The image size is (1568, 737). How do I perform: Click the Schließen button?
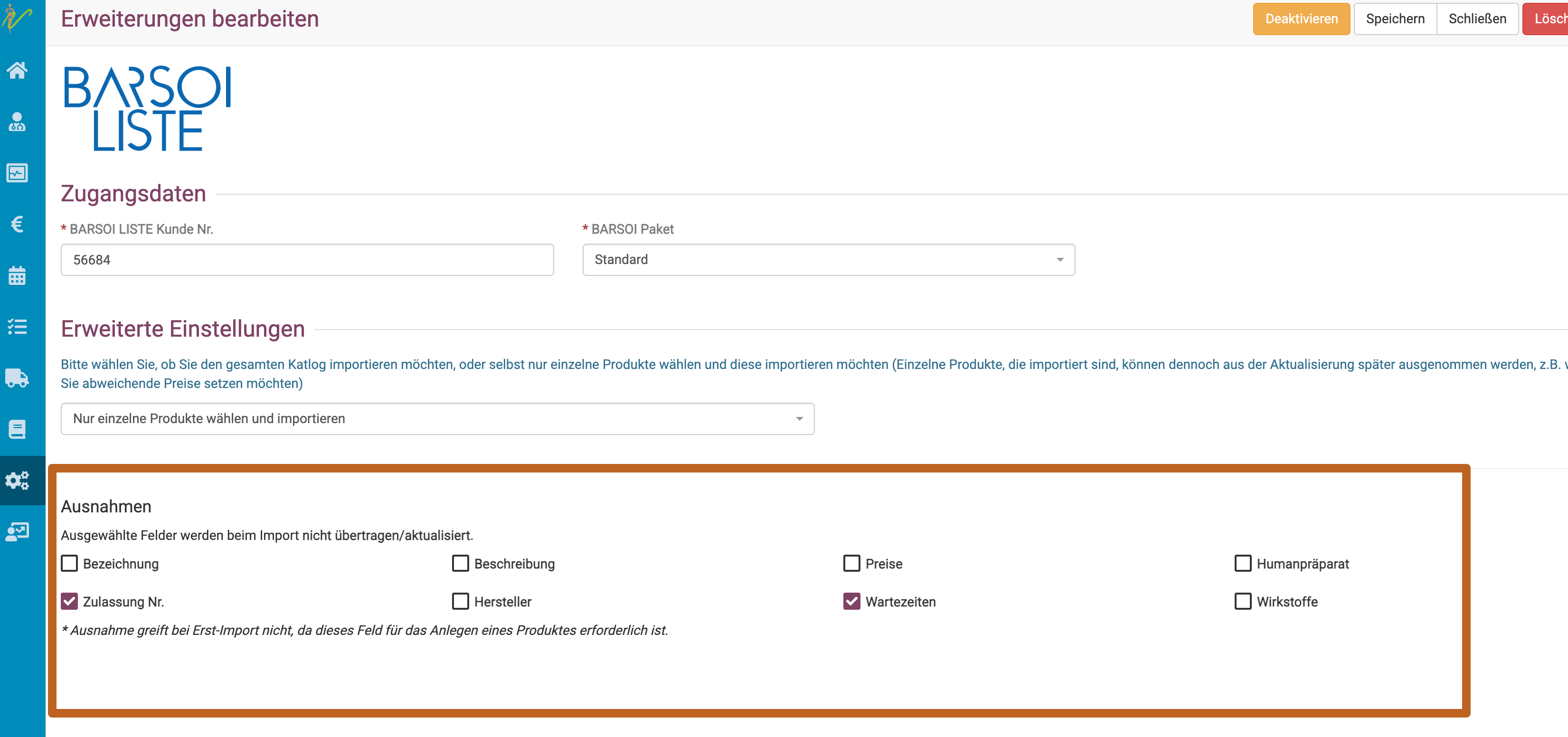tap(1477, 19)
